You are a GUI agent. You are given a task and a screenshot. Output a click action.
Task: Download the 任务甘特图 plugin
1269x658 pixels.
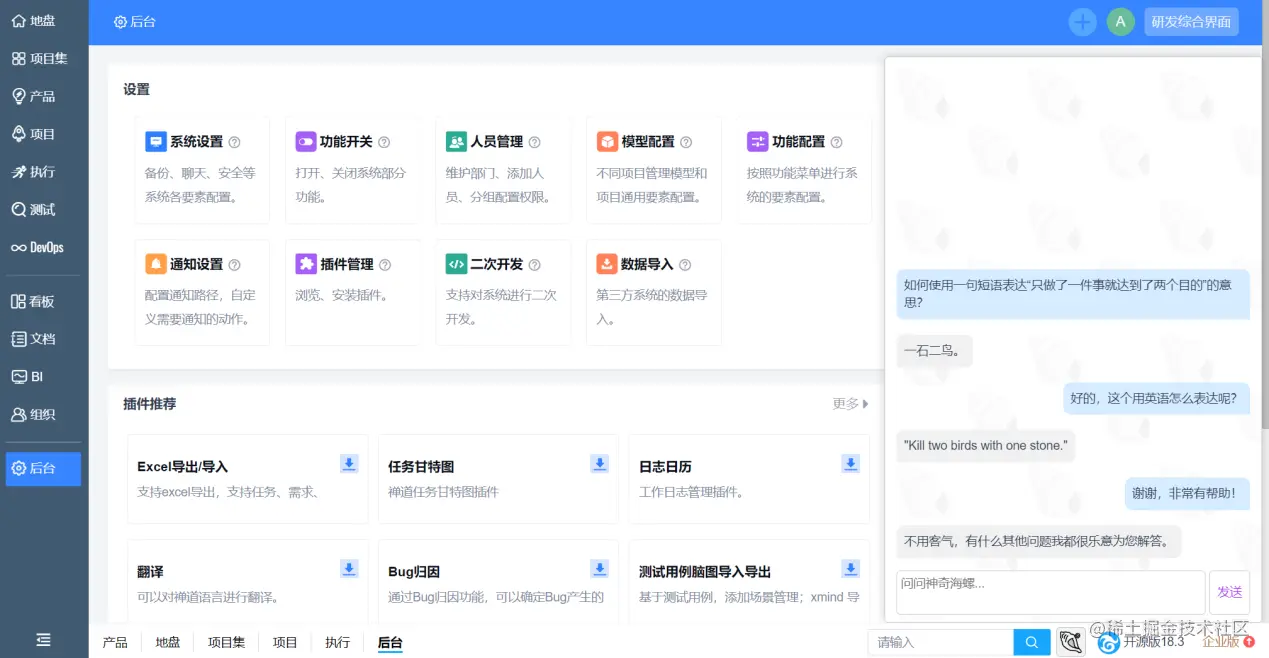pyautogui.click(x=599, y=463)
